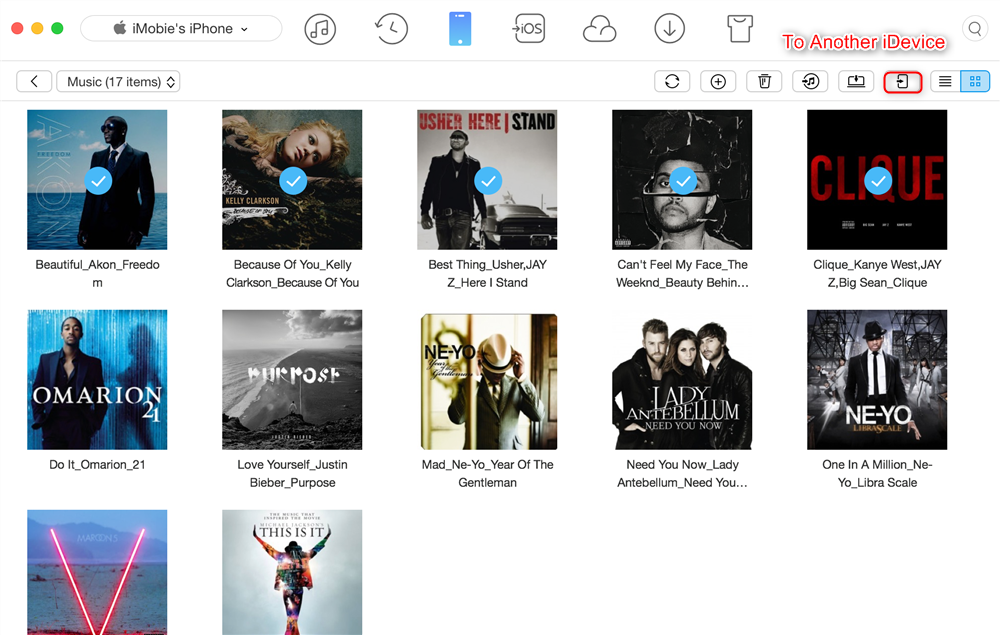The height and width of the screenshot is (635, 1000).
Task: Open the backup history clock icon
Action: point(391,29)
